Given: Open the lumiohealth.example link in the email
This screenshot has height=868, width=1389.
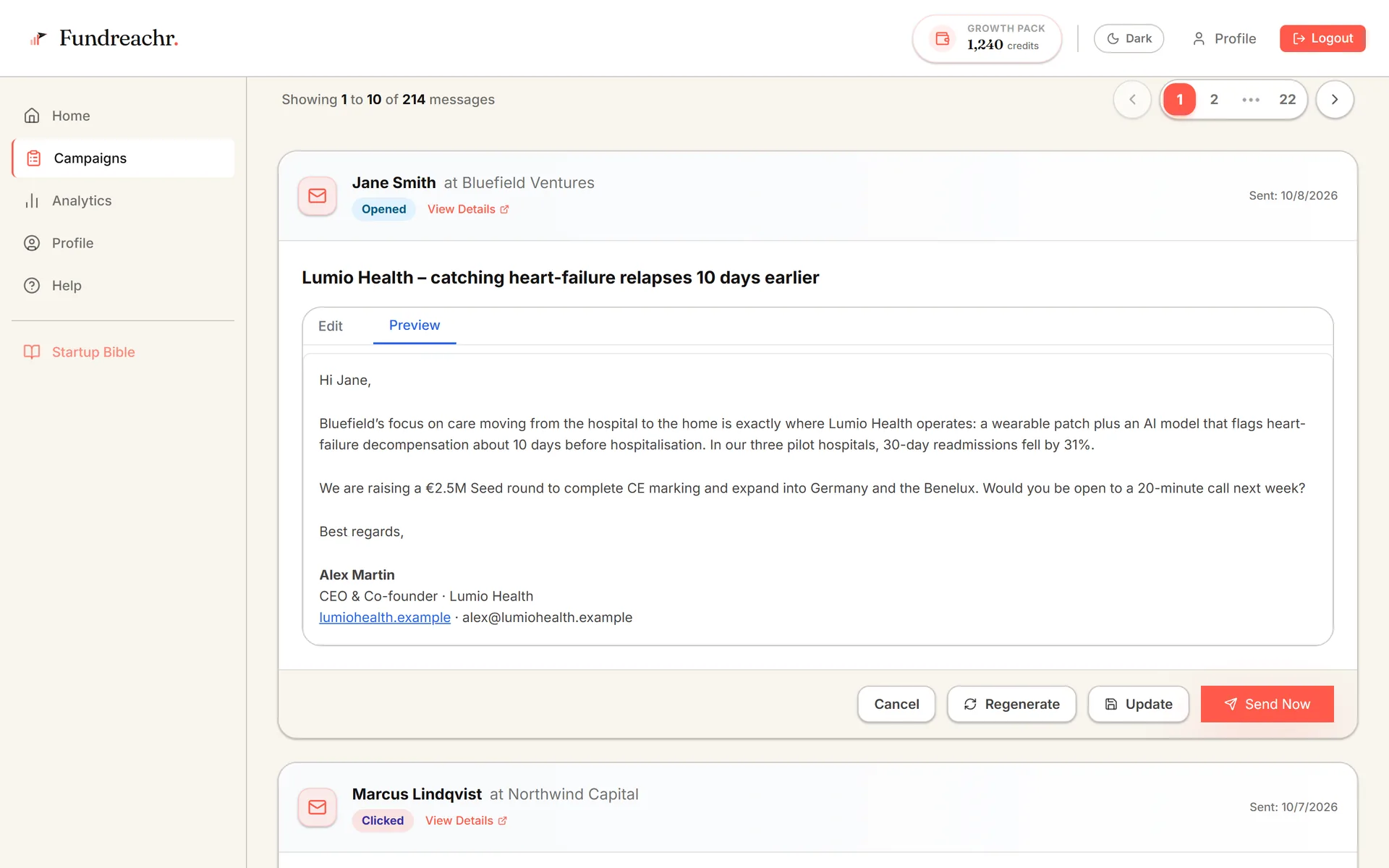Looking at the screenshot, I should click(x=385, y=618).
